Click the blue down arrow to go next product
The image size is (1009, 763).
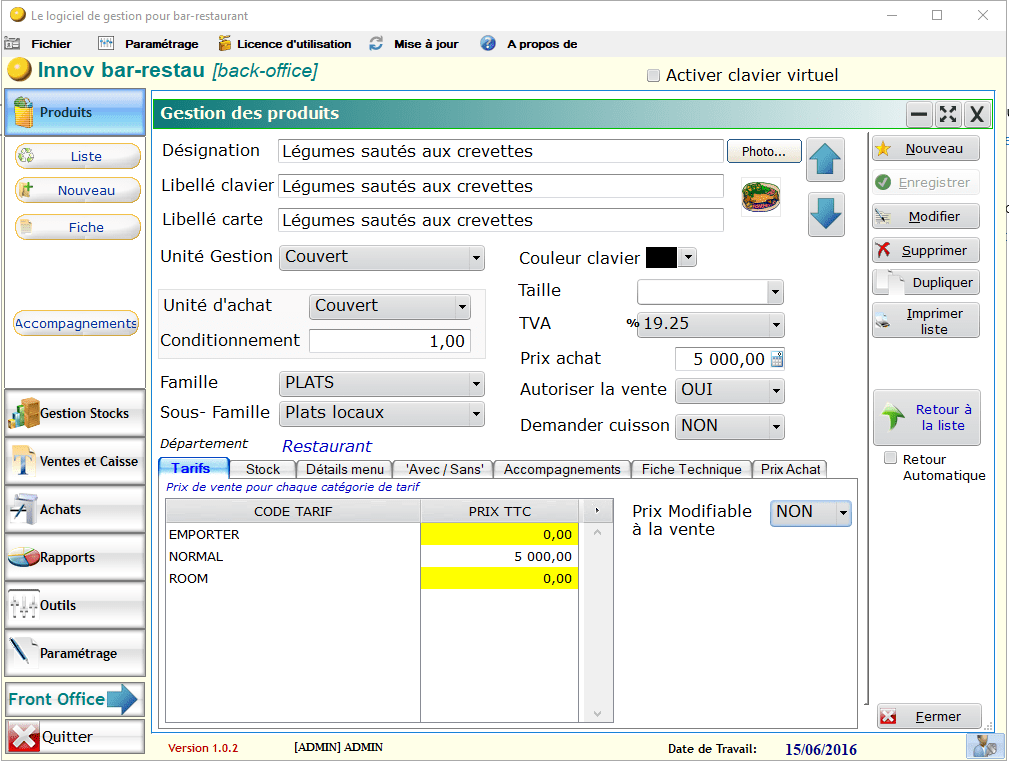pyautogui.click(x=825, y=213)
